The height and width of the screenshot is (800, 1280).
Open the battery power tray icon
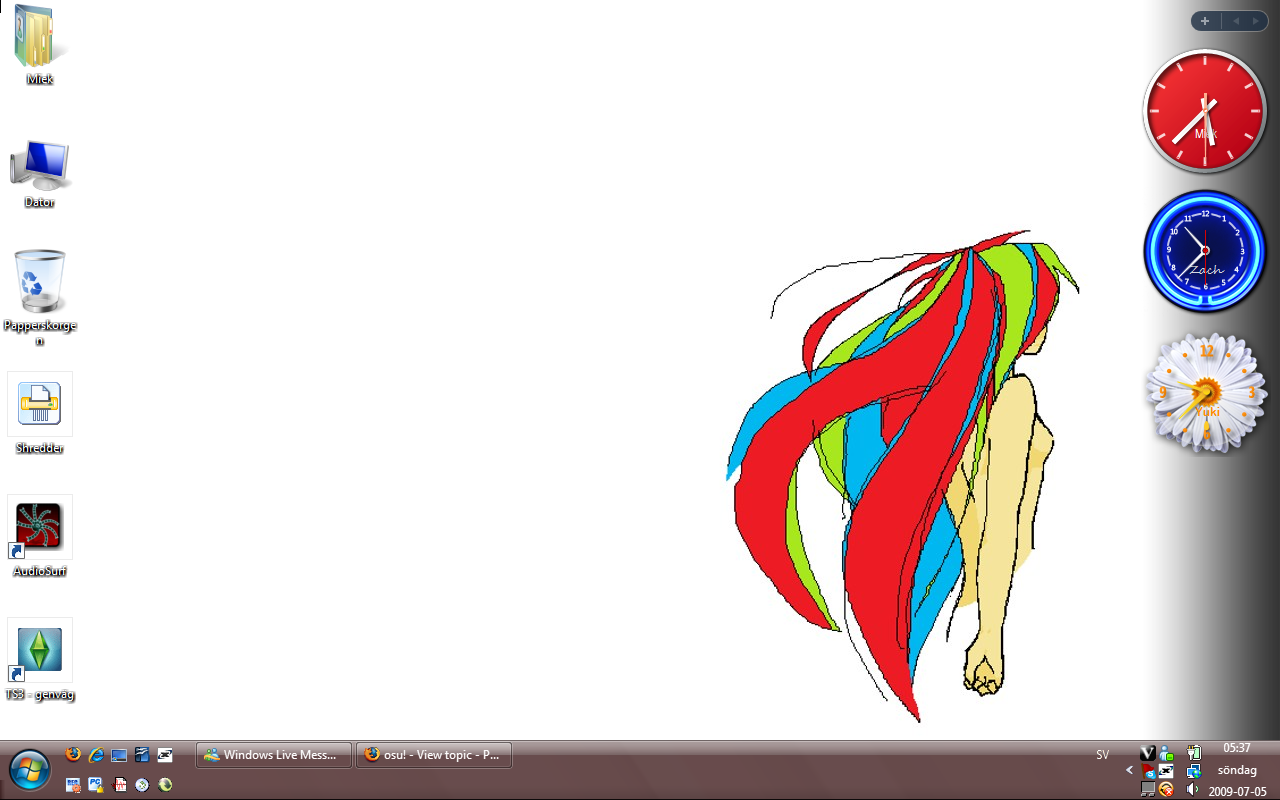point(1194,752)
